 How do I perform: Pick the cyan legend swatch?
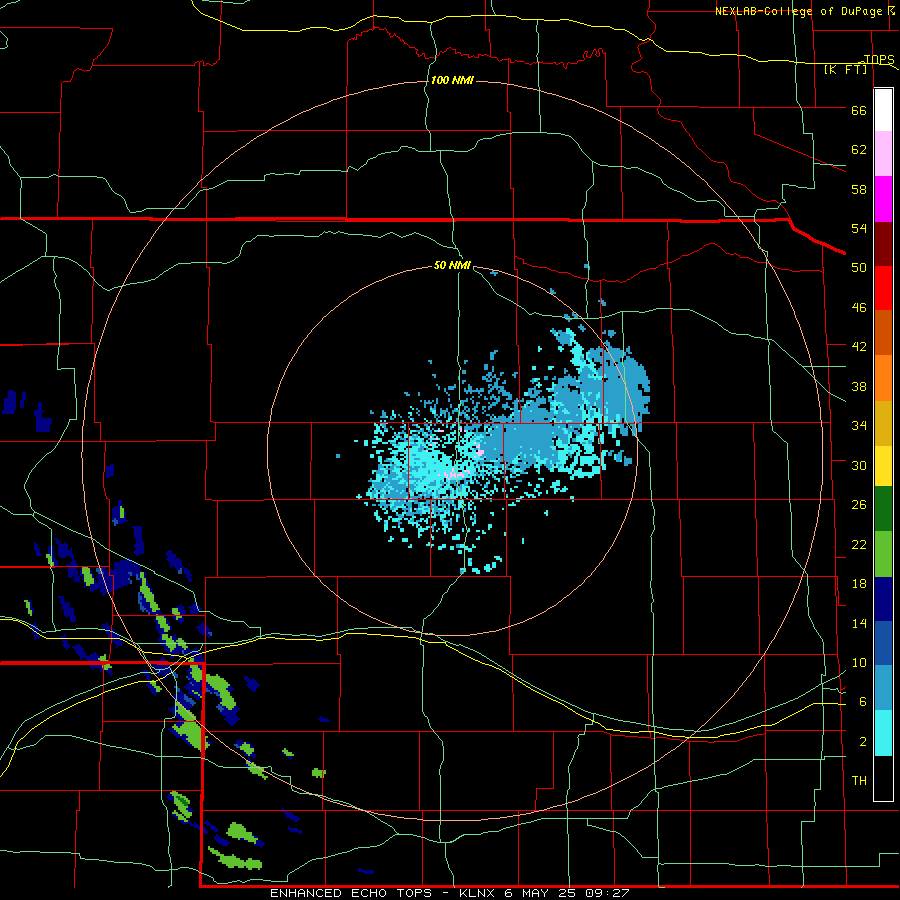coord(883,733)
